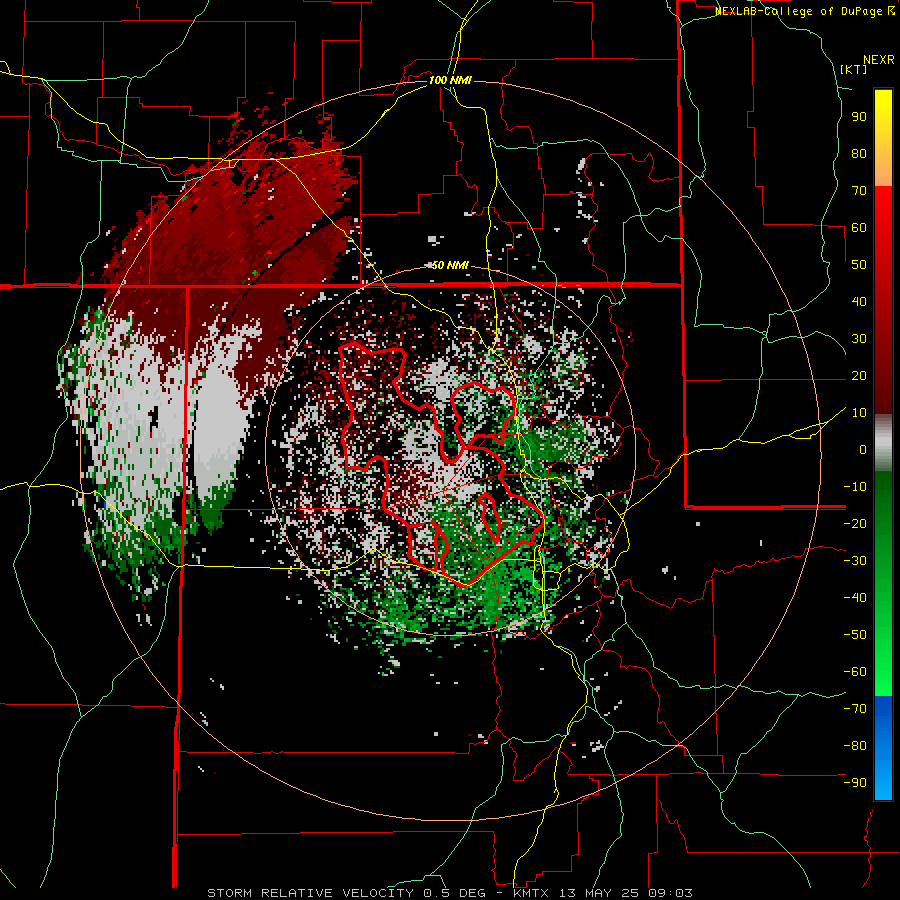Screen dimensions: 900x900
Task: Click the "50 NMI" range ring label
Action: point(450,265)
